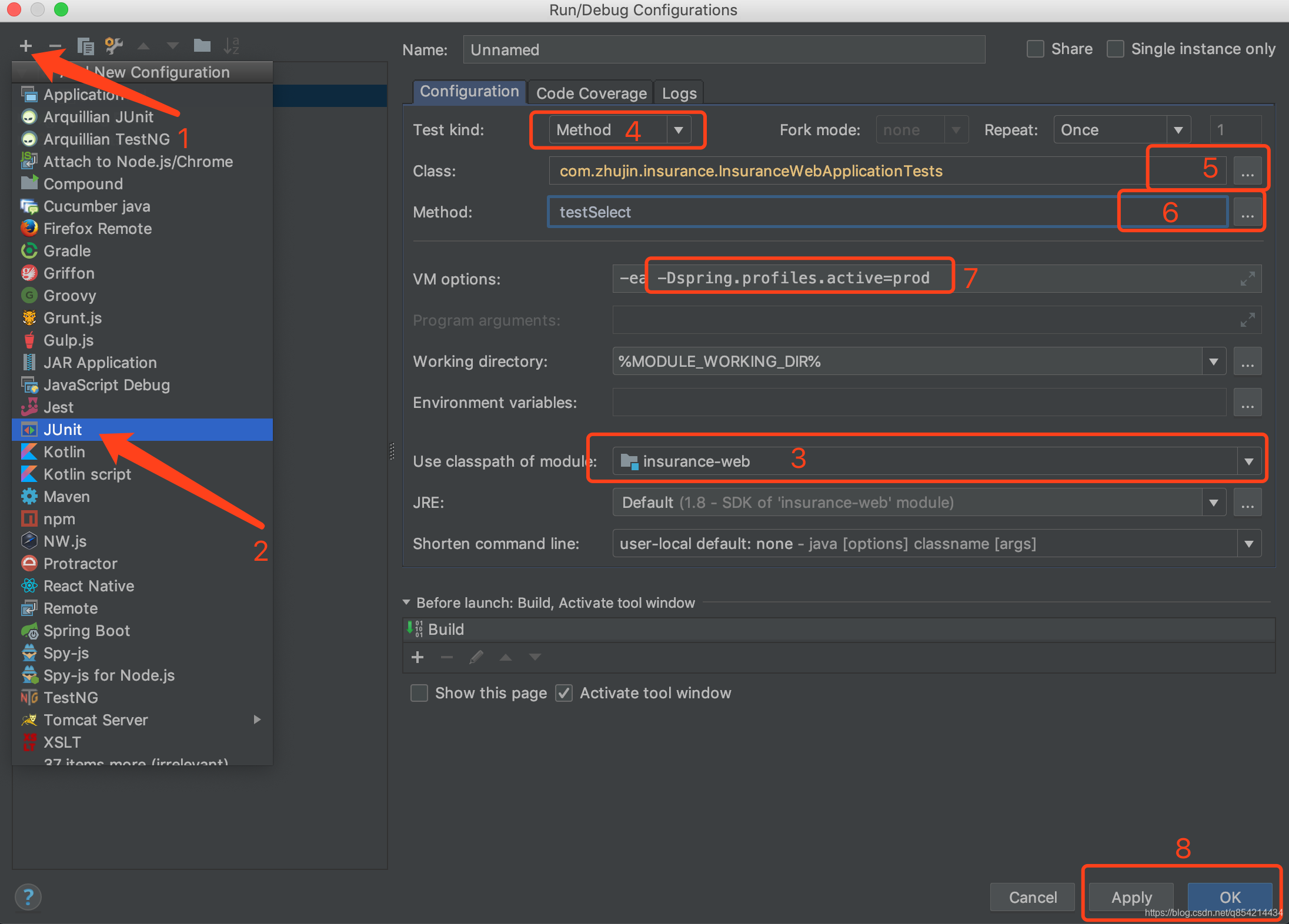Add a new Before launch task

418,657
